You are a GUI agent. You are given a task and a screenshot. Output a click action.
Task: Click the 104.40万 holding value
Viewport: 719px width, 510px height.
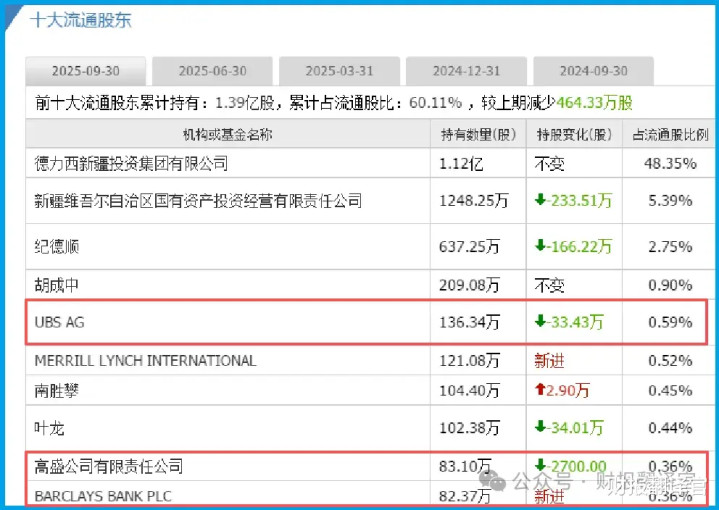[x=469, y=391]
